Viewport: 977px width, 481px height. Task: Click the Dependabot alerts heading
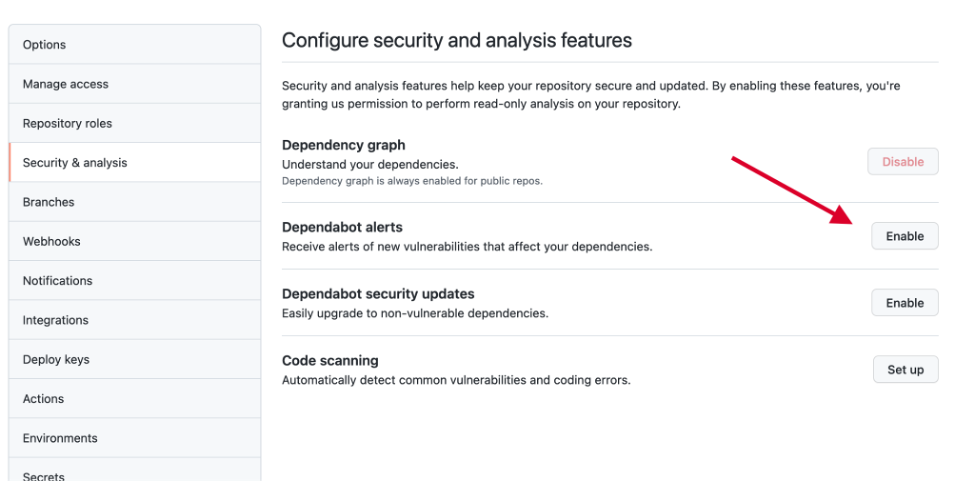[x=342, y=228]
